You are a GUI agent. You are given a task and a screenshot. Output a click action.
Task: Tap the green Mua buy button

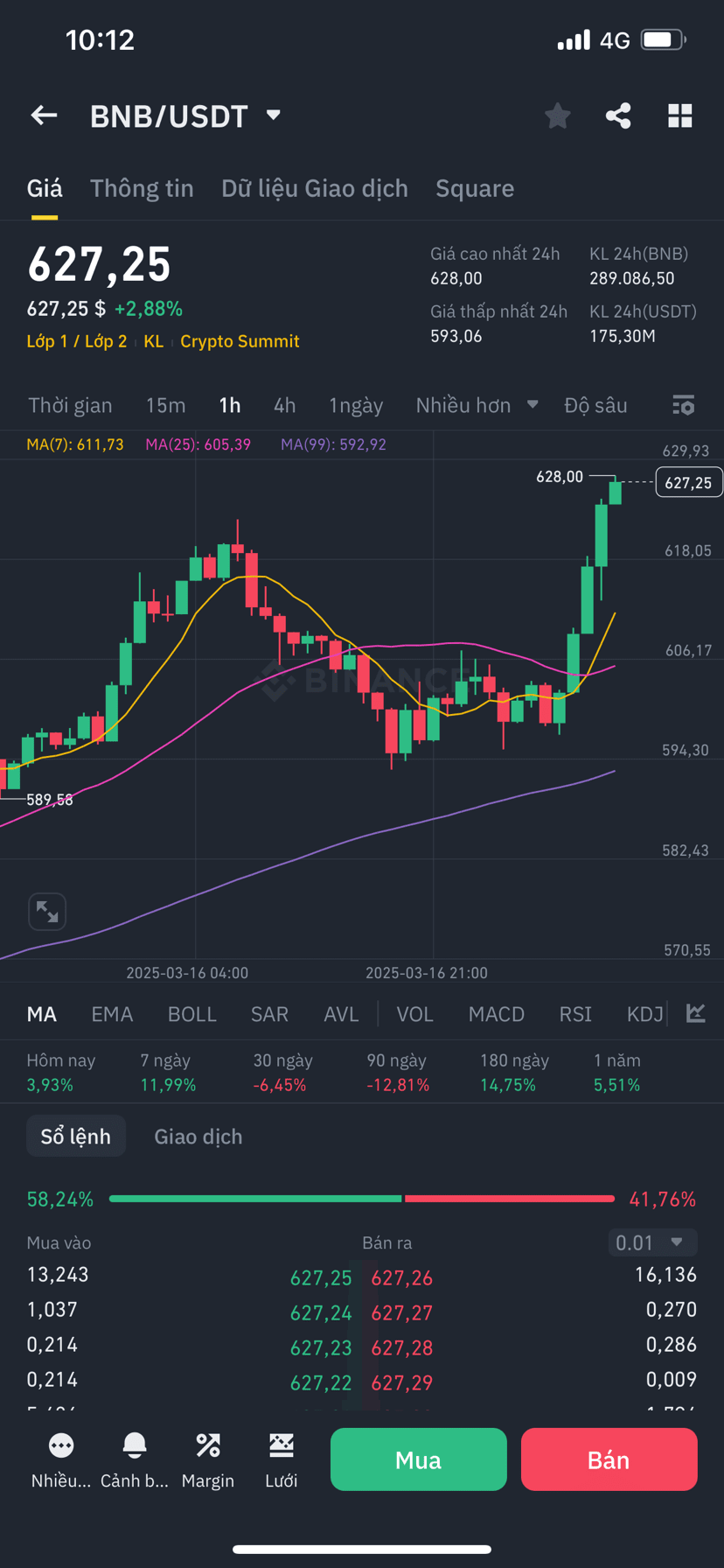pos(419,1459)
